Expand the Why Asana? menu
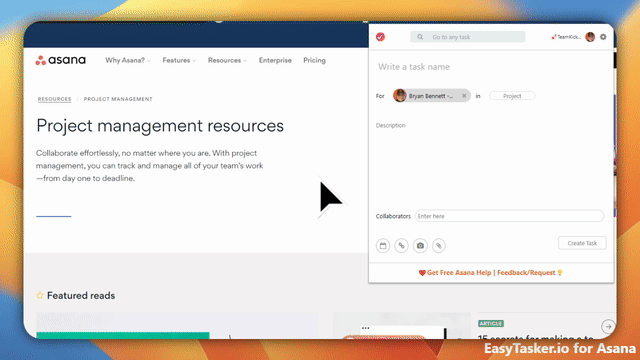This screenshot has height=360, width=640. [128, 60]
